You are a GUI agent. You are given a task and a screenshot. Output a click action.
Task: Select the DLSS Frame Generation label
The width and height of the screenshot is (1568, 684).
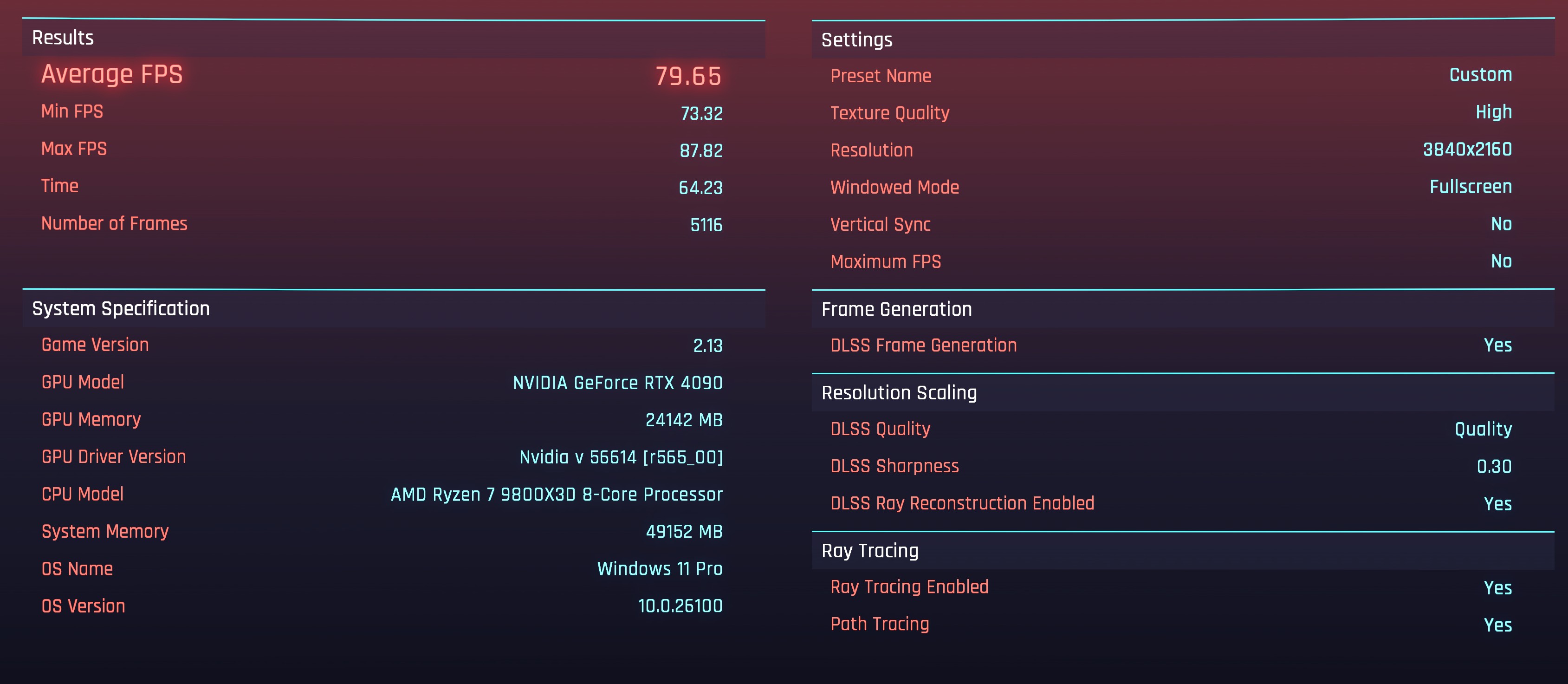(923, 345)
